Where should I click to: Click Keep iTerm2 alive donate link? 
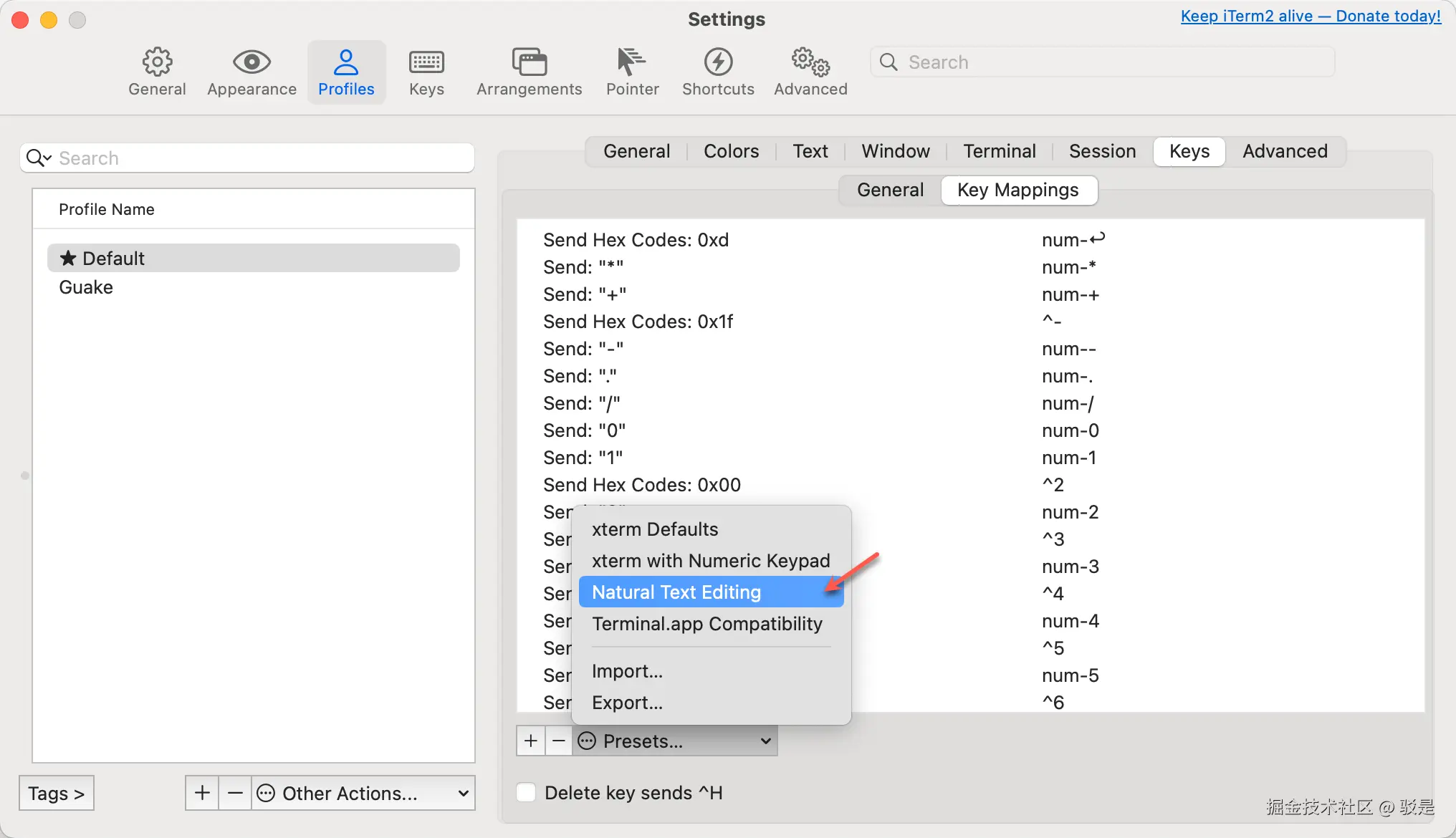coord(1310,16)
